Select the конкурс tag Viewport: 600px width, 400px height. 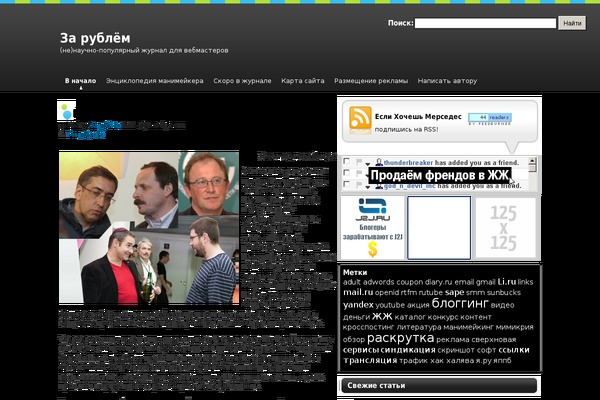[443, 317]
